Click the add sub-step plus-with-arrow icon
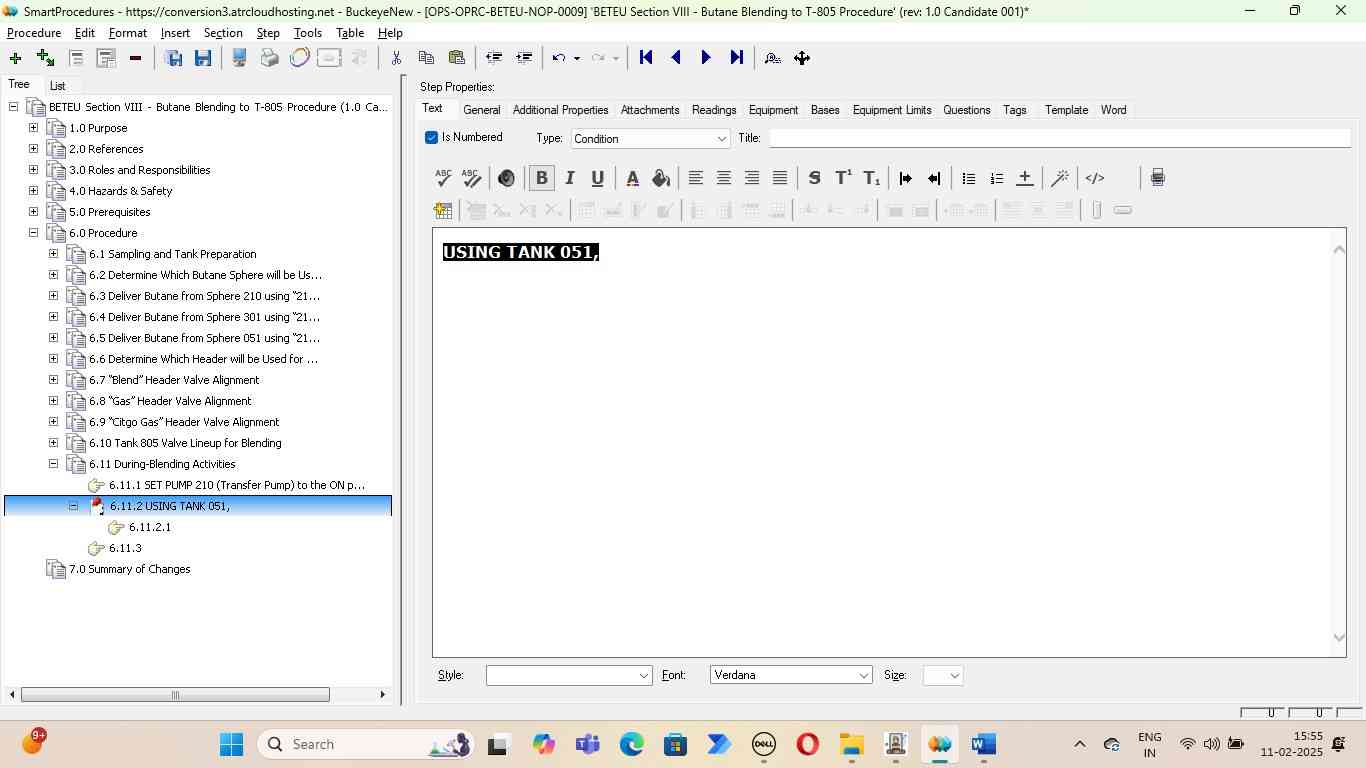The height and width of the screenshot is (768, 1366). click(x=45, y=58)
